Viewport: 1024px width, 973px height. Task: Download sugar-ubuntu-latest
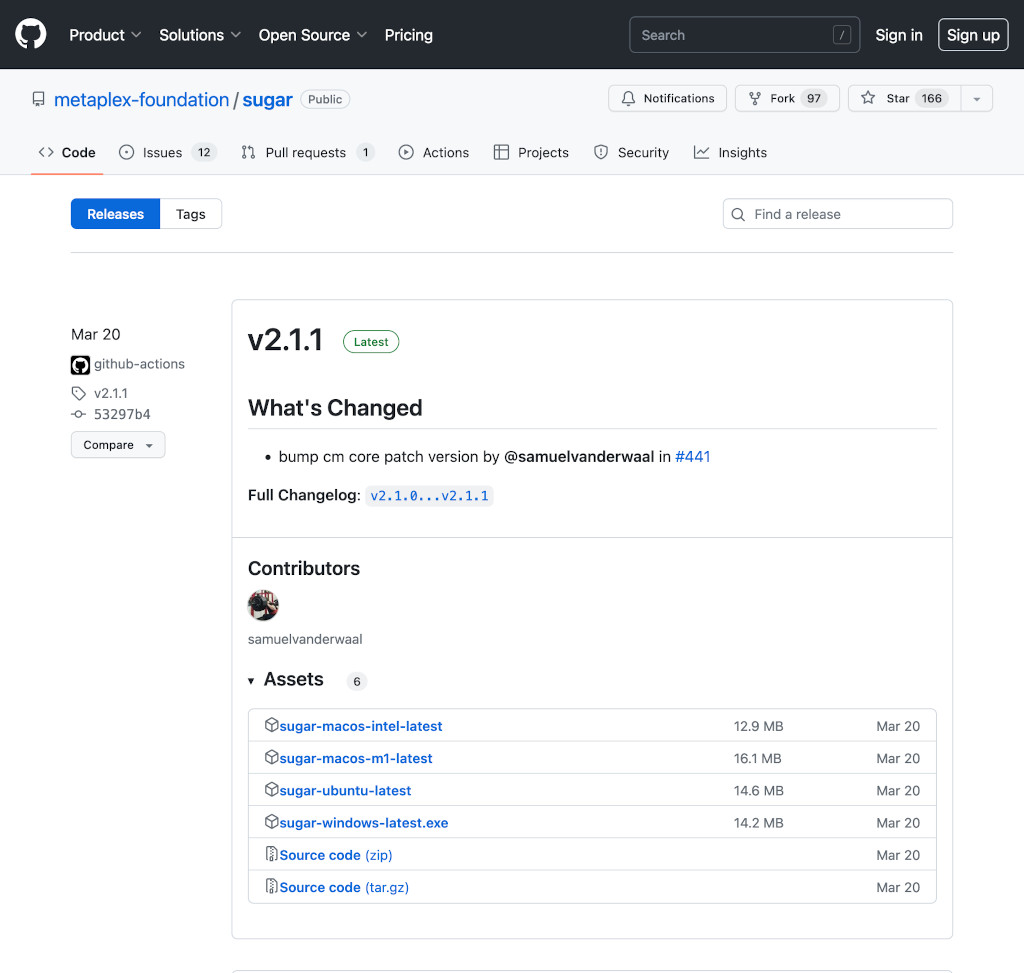pyautogui.click(x=345, y=790)
